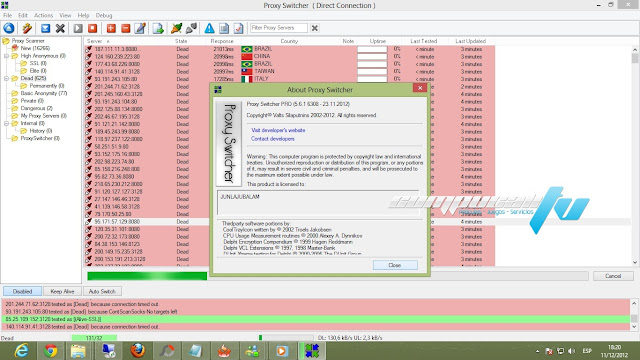640x360 pixels.
Task: Click the red minus remove server icon
Action: pyautogui.click(x=126, y=28)
